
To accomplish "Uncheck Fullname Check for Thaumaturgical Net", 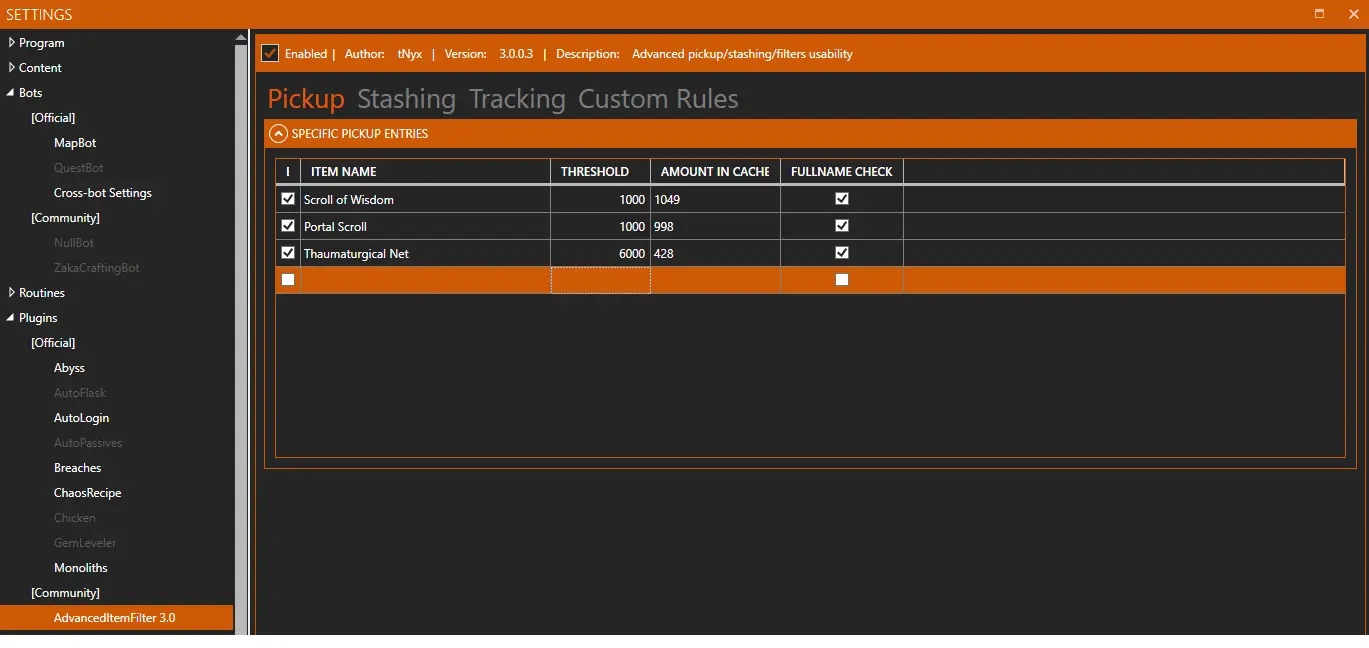I will click(842, 253).
